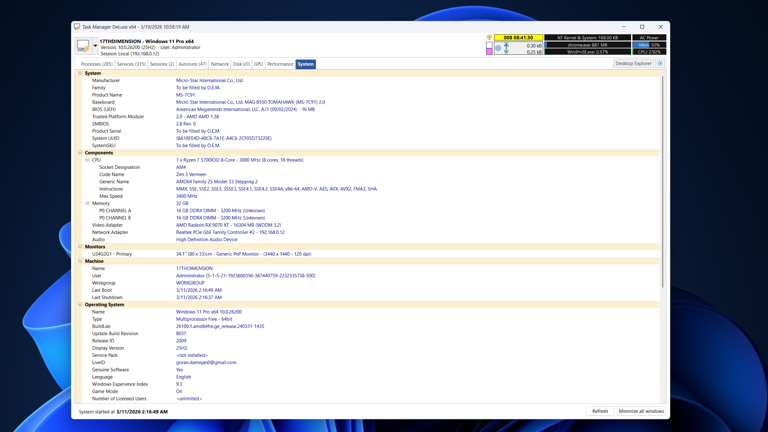Collapse the Memory tree node

click(88, 203)
